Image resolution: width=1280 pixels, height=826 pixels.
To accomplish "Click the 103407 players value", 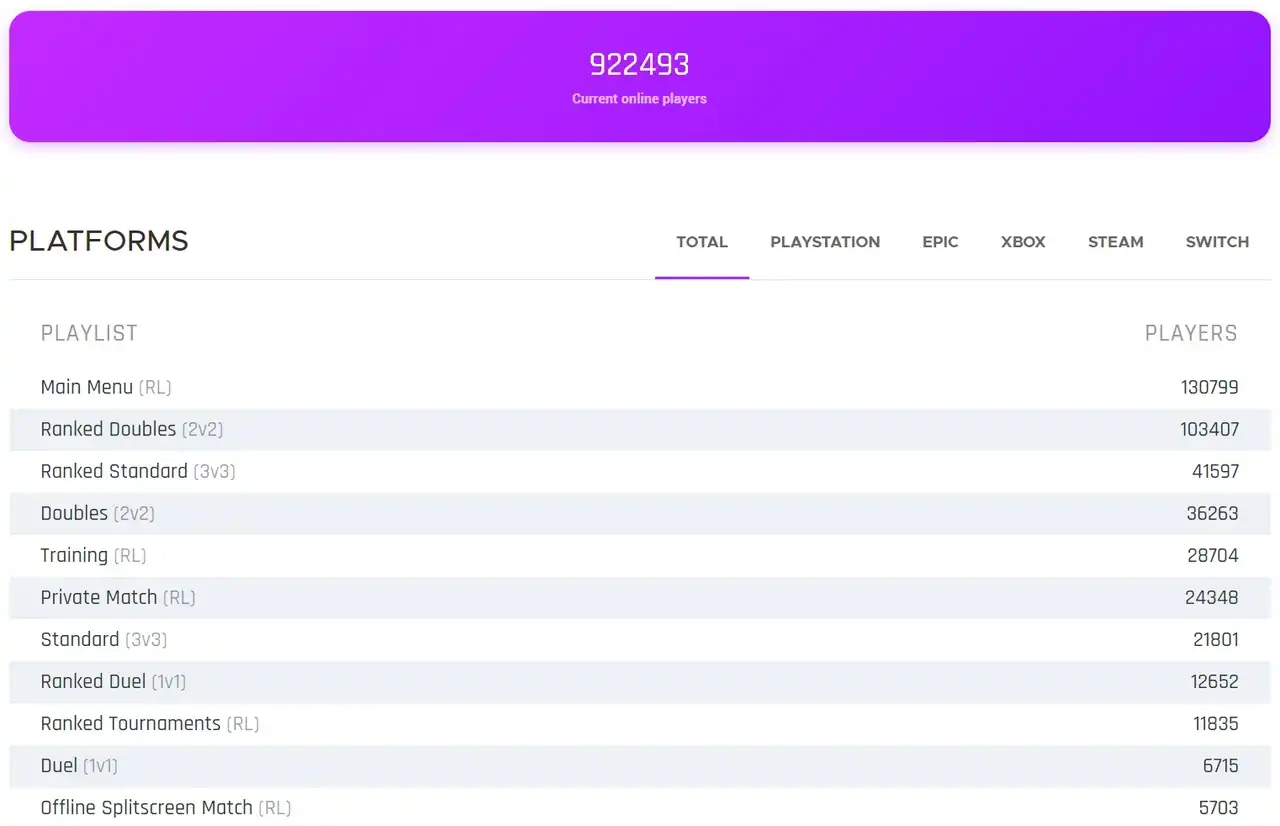I will (x=1209, y=429).
